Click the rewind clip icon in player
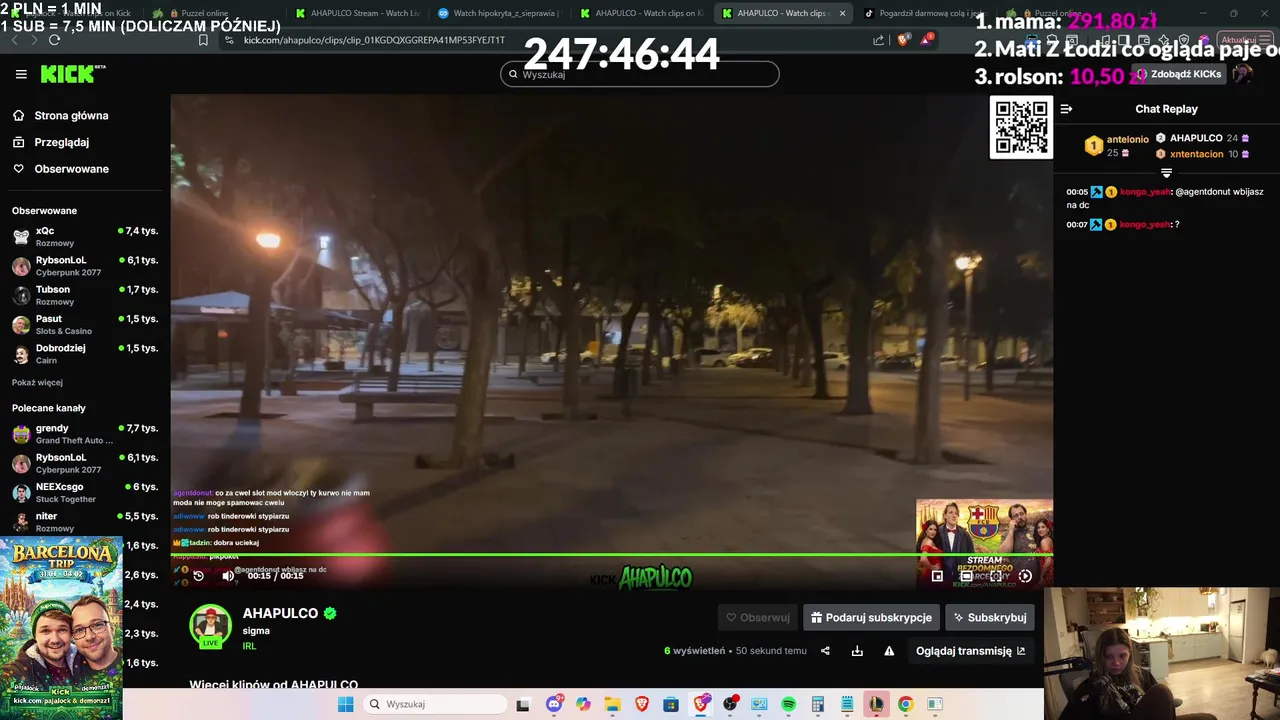The image size is (1280, 720). pos(198,575)
